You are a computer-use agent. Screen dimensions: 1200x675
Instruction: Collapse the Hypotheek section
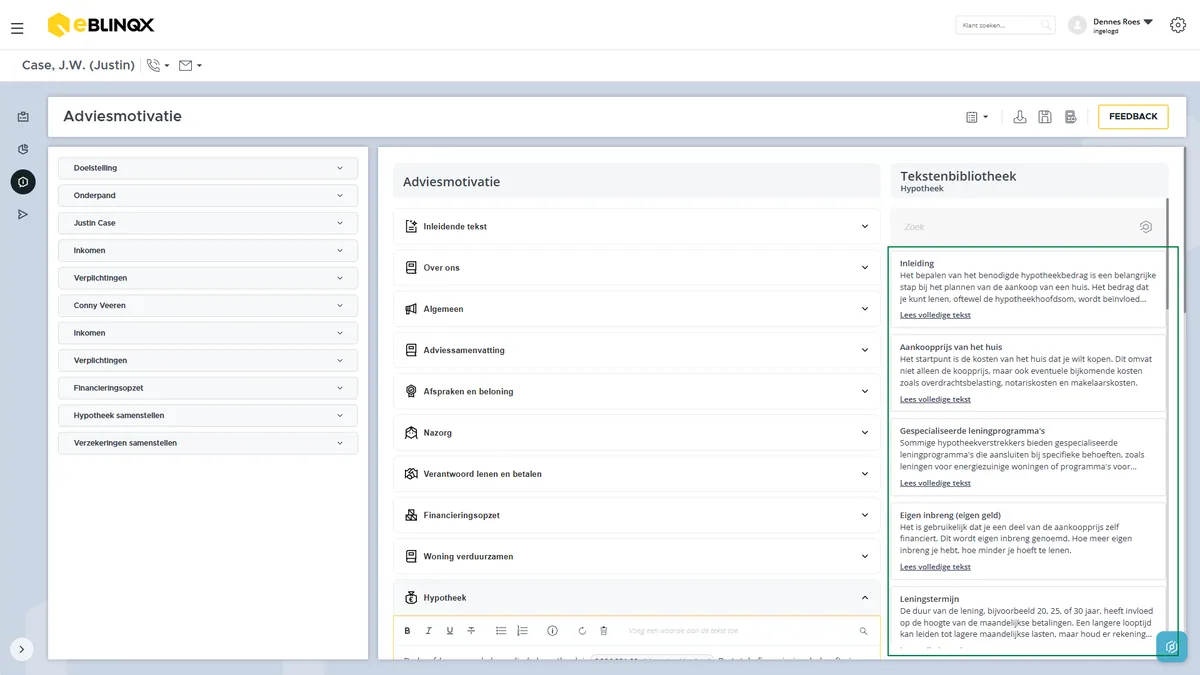(637, 598)
